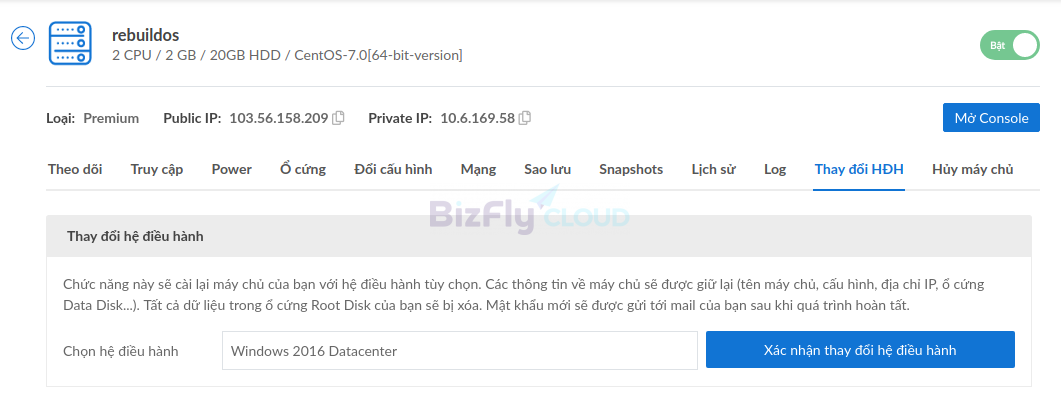The image size is (1061, 419).
Task: Switch to the Theo dõi tab
Action: [x=75, y=169]
